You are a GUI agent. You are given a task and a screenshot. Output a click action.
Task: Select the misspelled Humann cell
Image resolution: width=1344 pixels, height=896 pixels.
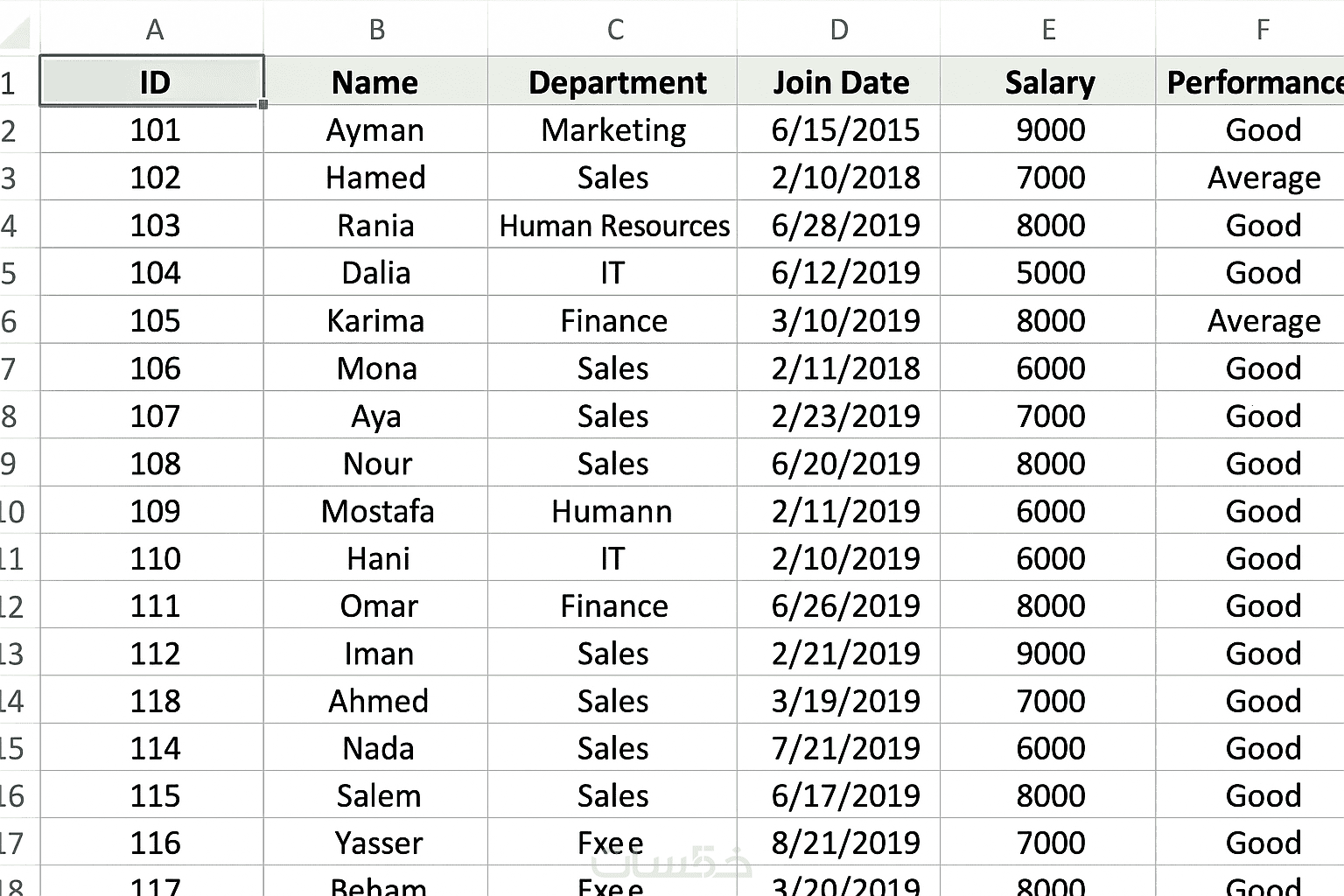click(612, 511)
